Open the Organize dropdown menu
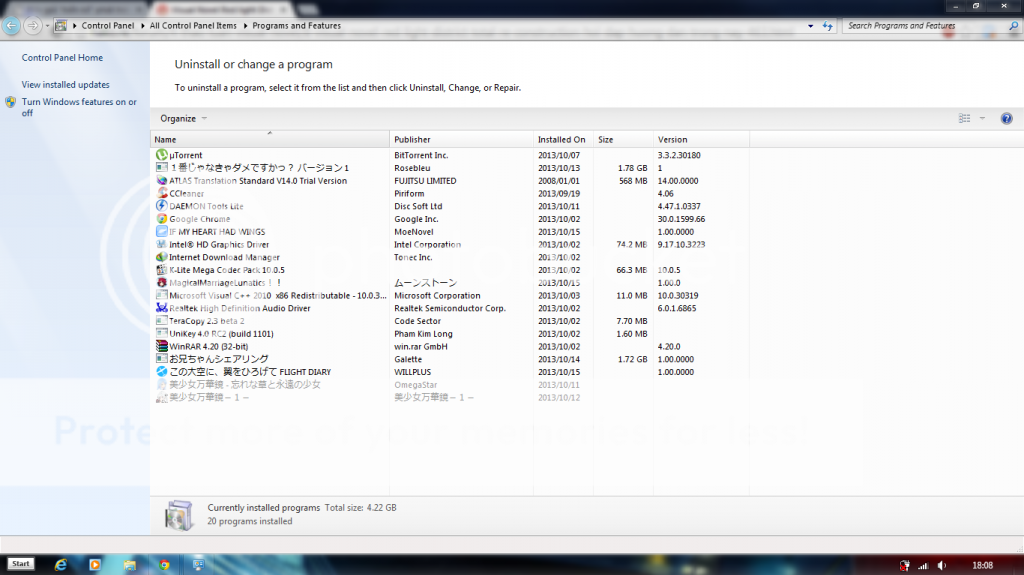1024x575 pixels. pyautogui.click(x=183, y=118)
